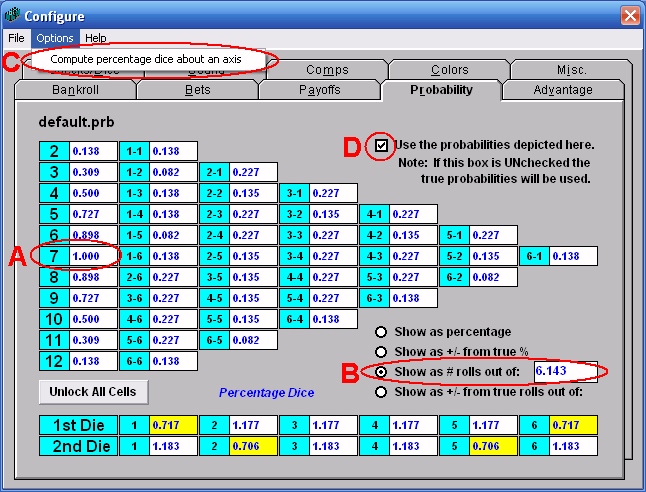646x492 pixels.
Task: Click the probability field for total 7
Action: click(91, 257)
